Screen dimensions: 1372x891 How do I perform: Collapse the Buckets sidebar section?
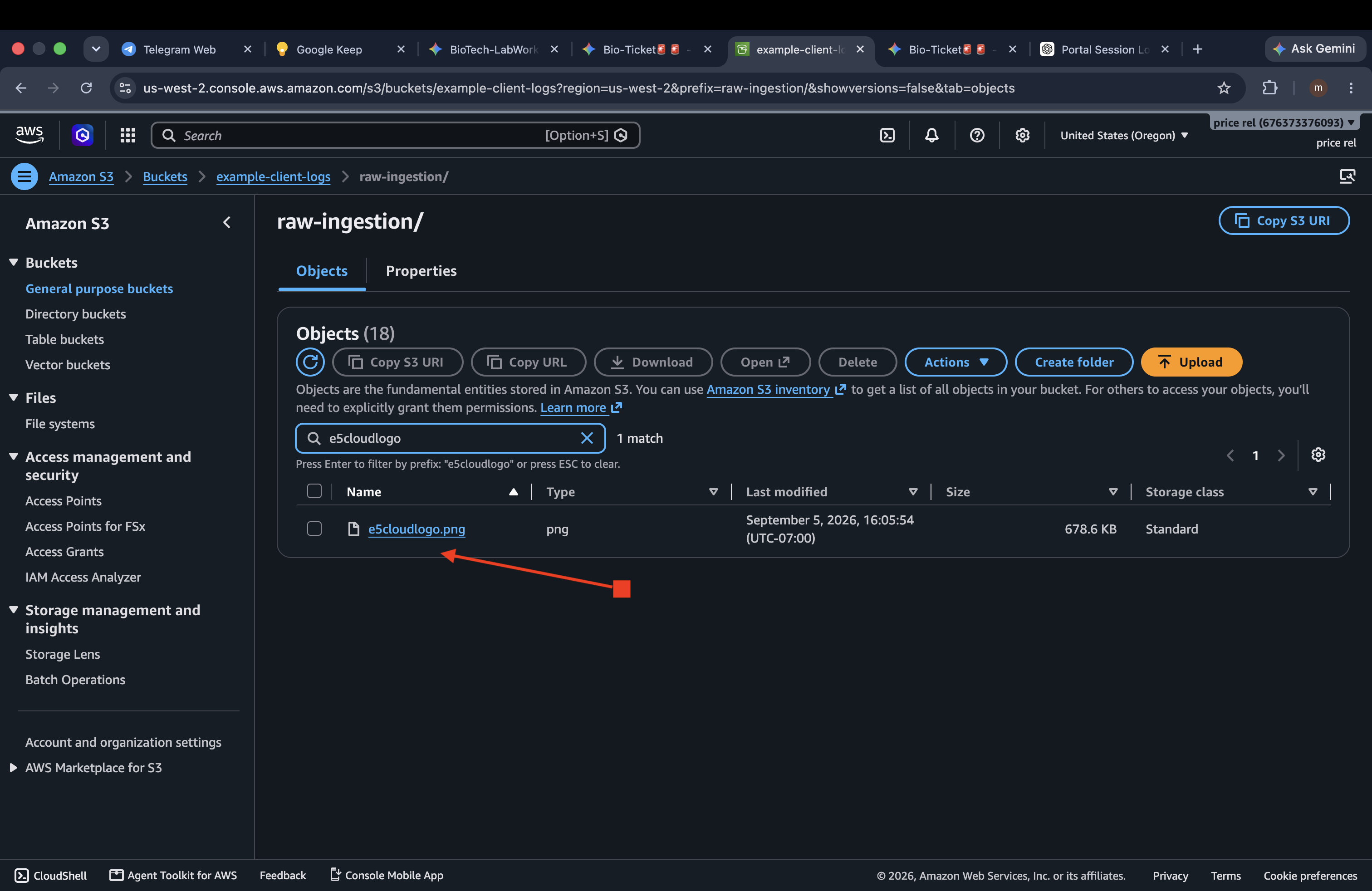coord(13,262)
